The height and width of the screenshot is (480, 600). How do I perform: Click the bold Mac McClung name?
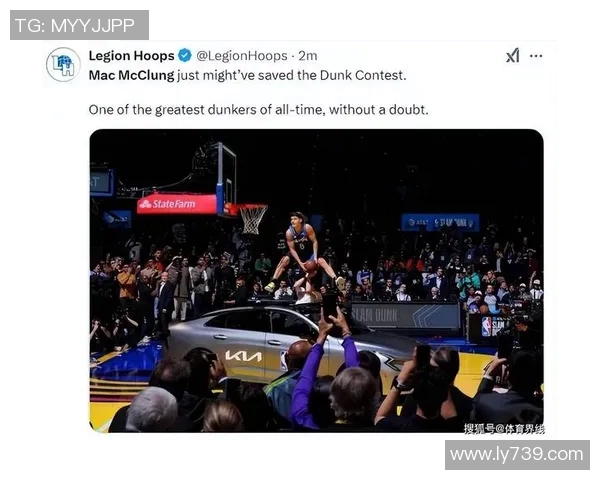click(131, 75)
